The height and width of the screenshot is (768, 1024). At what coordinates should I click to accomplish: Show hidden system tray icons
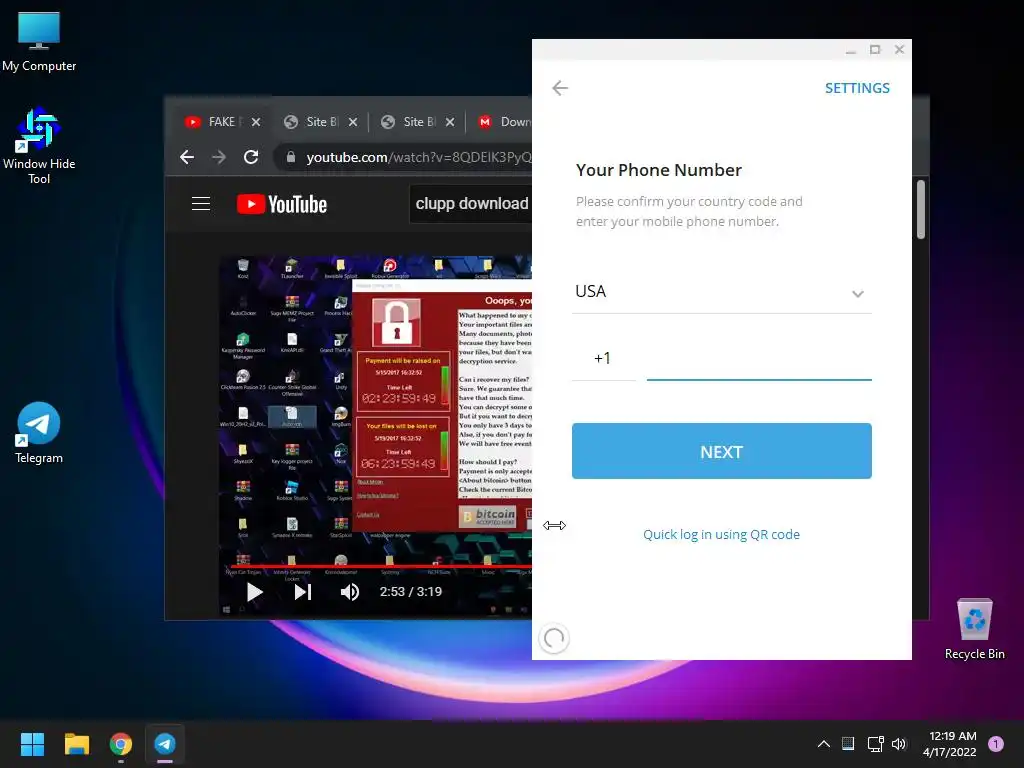tap(824, 744)
